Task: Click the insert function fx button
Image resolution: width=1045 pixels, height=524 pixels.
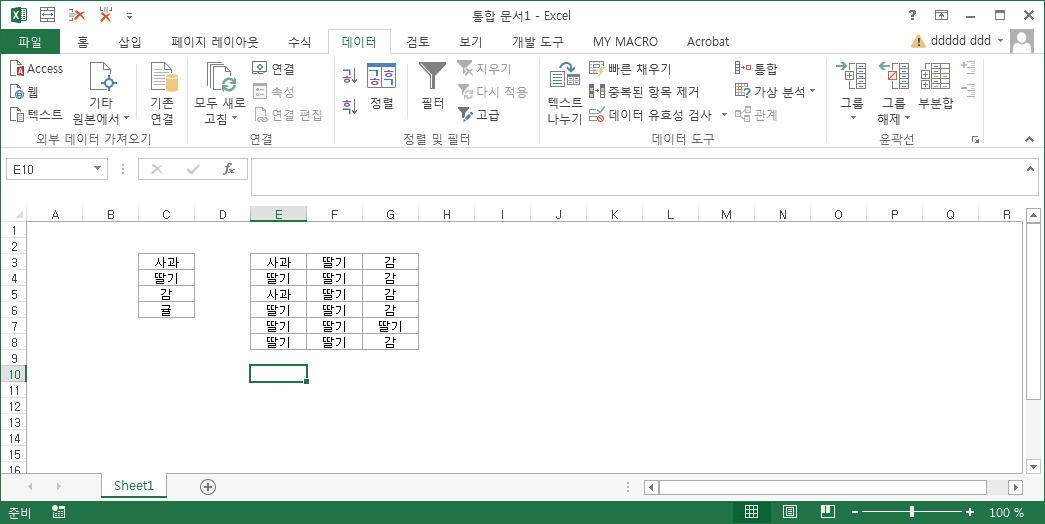Action: click(229, 169)
